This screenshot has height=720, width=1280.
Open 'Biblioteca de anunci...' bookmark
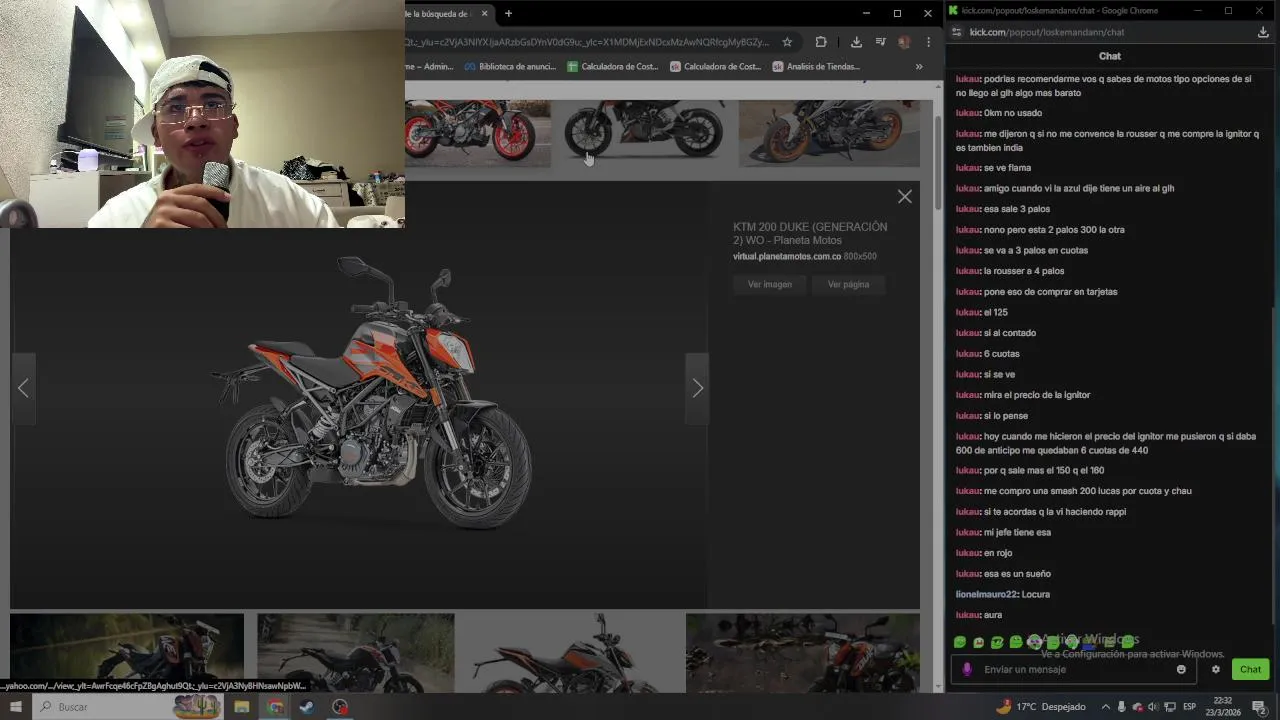pos(509,67)
